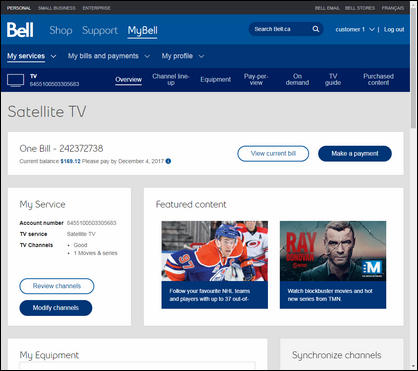Screen dimensions: 418x371
Task: Click the My Equipment heading
Action: point(49,355)
